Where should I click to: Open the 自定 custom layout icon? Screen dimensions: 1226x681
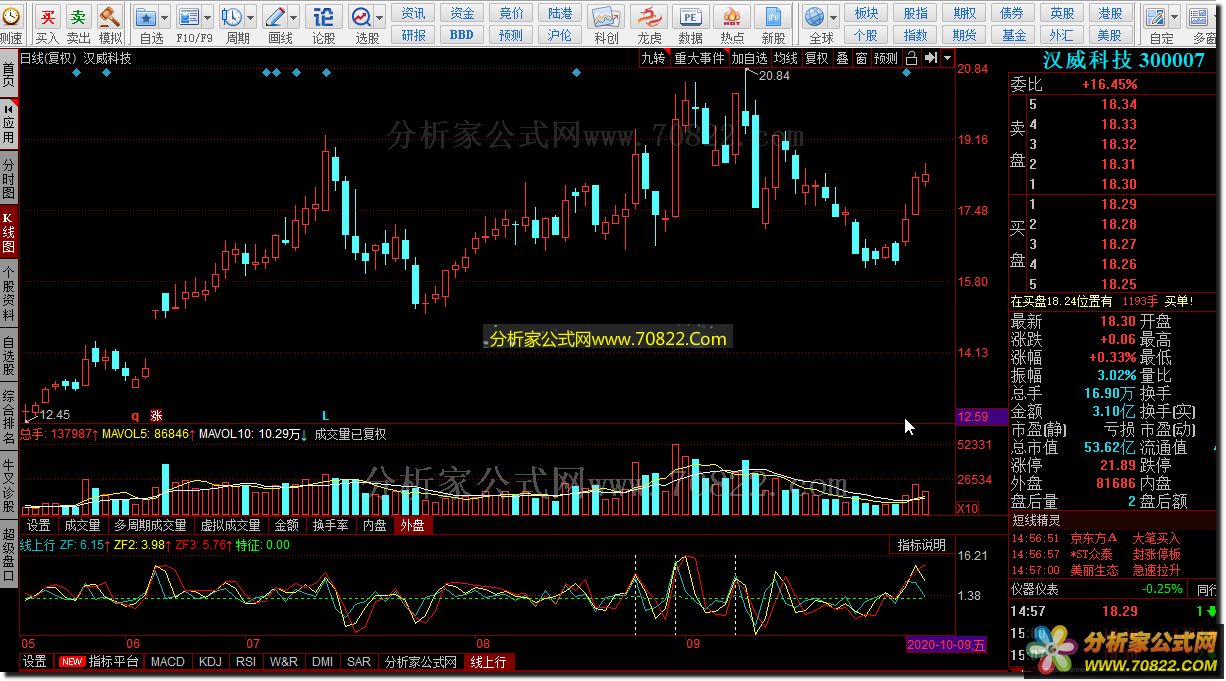pyautogui.click(x=1155, y=17)
